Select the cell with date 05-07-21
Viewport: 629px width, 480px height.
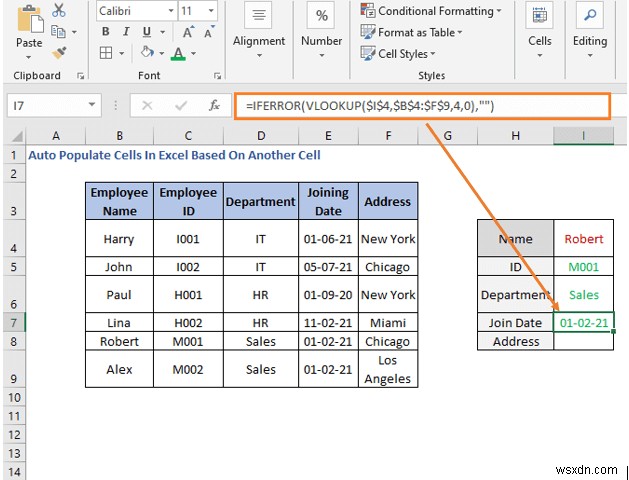point(328,267)
